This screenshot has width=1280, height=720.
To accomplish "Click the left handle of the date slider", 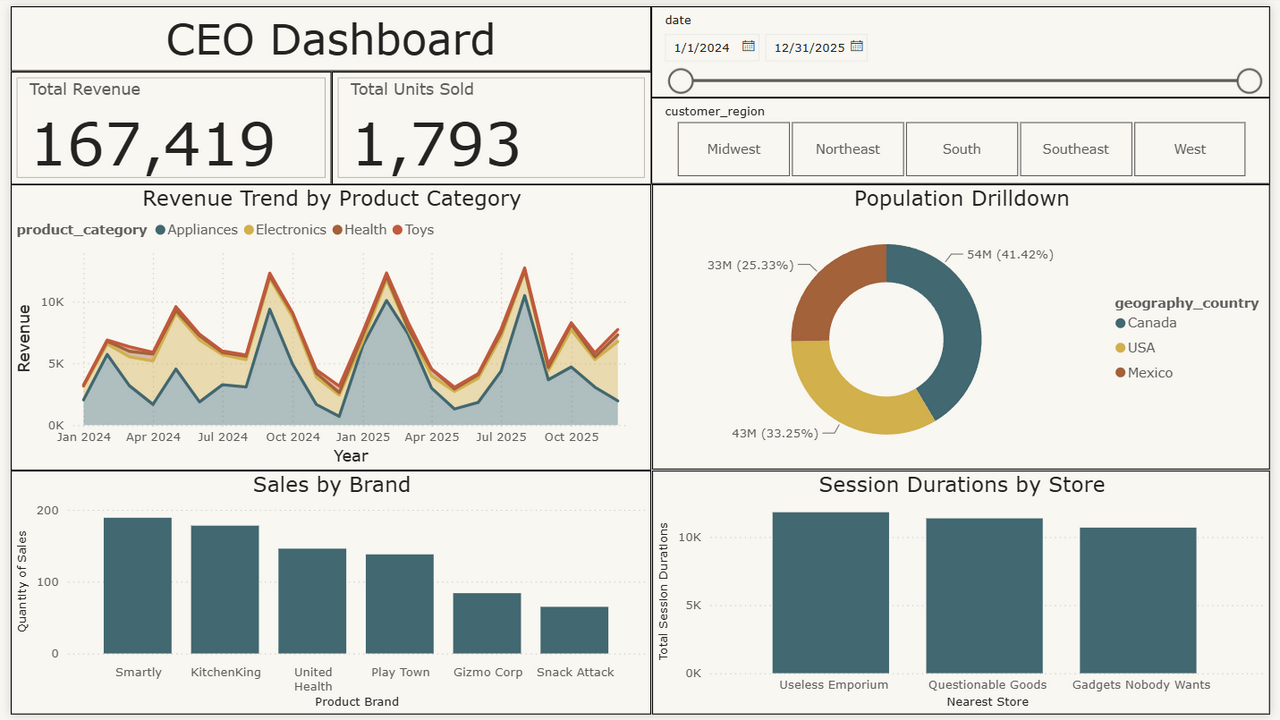I will [680, 81].
